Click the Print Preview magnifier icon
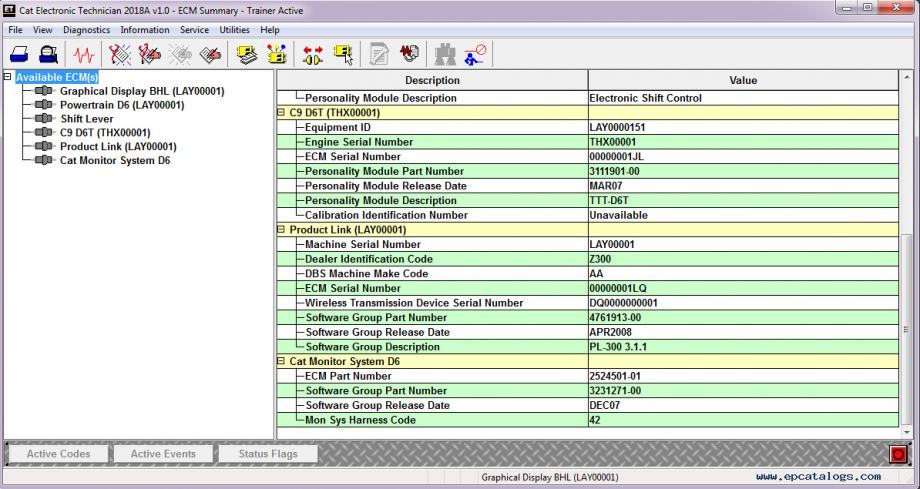920x489 pixels. tap(48, 54)
